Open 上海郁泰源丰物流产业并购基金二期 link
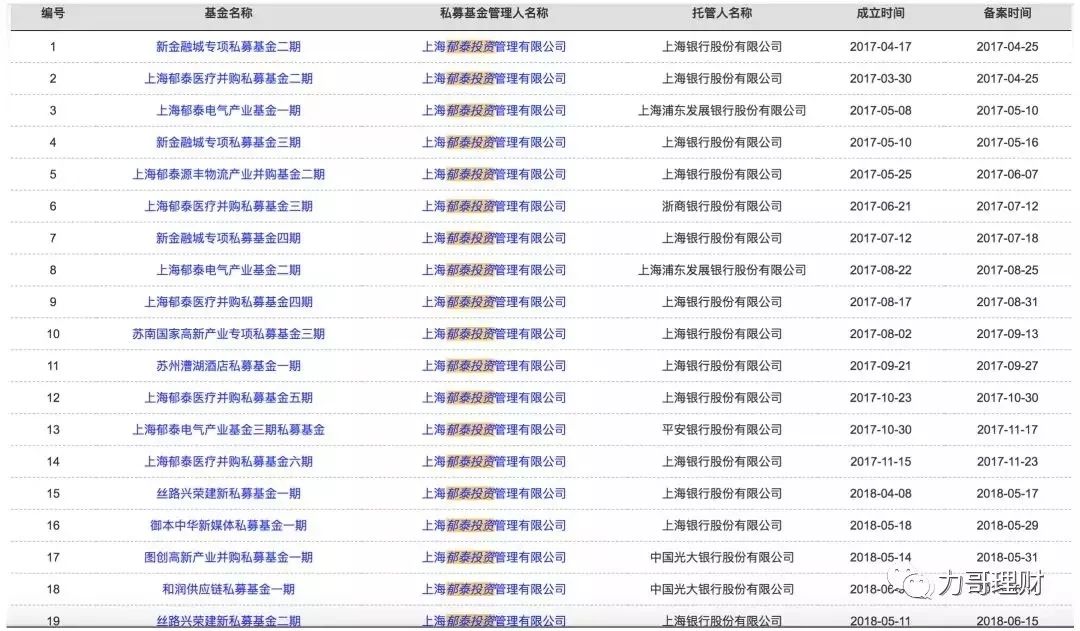This screenshot has width=1080, height=631. (228, 175)
